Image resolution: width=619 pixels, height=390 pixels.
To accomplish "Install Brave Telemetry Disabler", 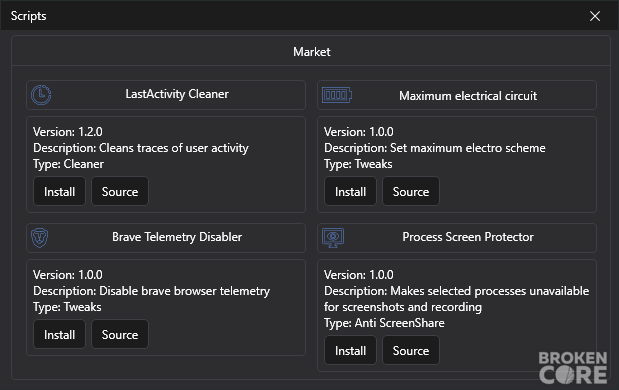I will click(59, 334).
